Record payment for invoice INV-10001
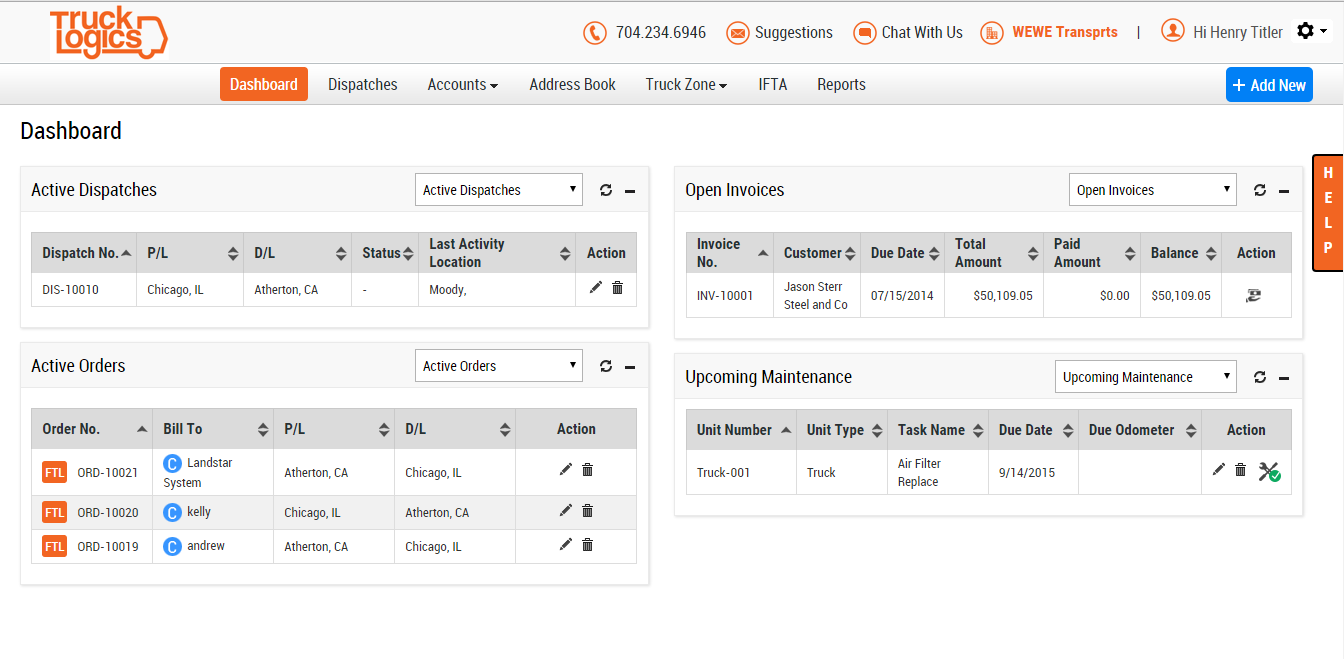 click(x=1256, y=295)
